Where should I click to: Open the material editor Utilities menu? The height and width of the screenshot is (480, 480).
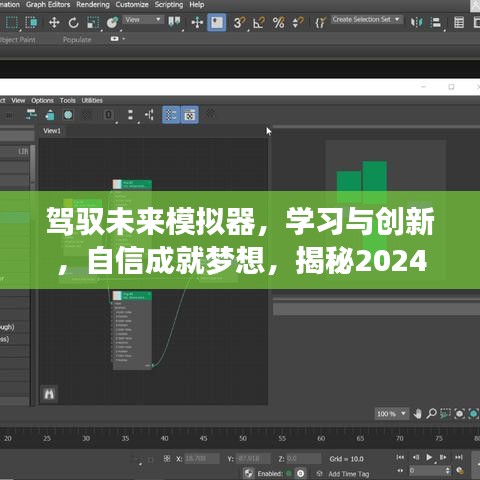pos(92,100)
